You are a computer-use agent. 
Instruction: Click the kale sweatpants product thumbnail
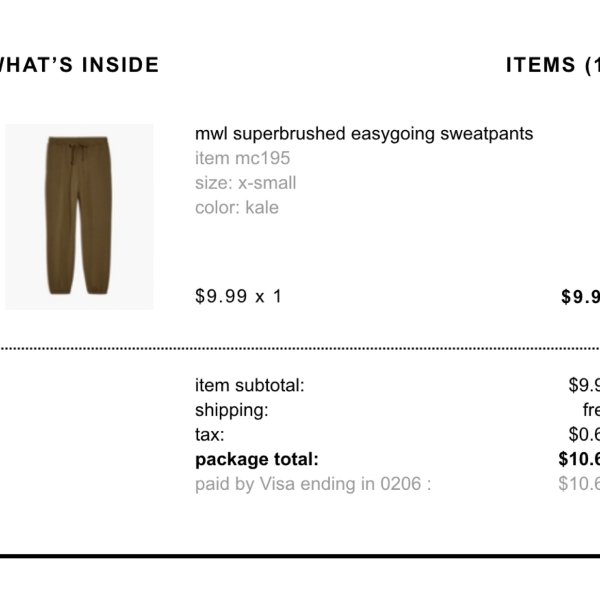[x=79, y=217]
